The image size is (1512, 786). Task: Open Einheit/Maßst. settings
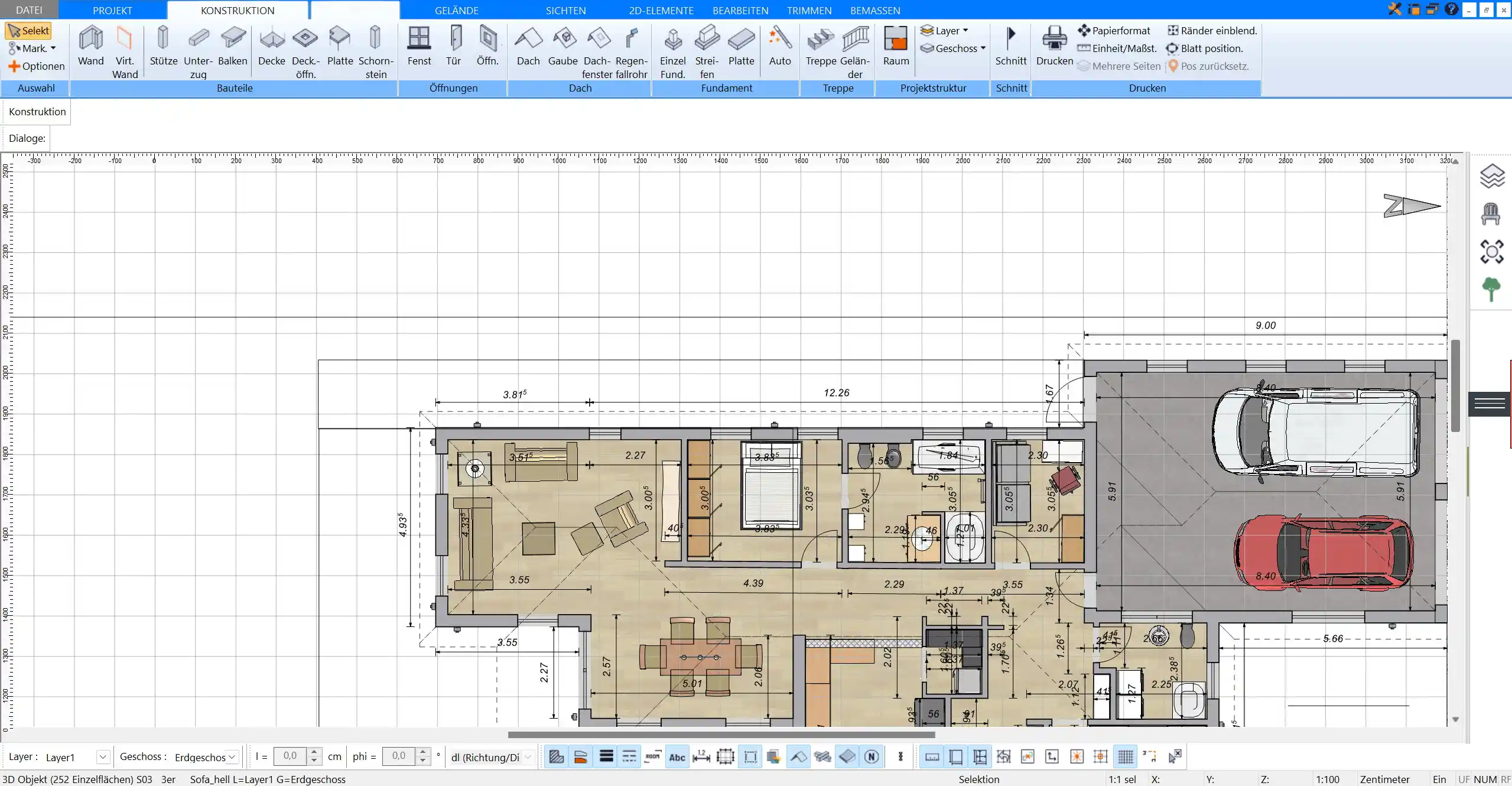[1117, 48]
